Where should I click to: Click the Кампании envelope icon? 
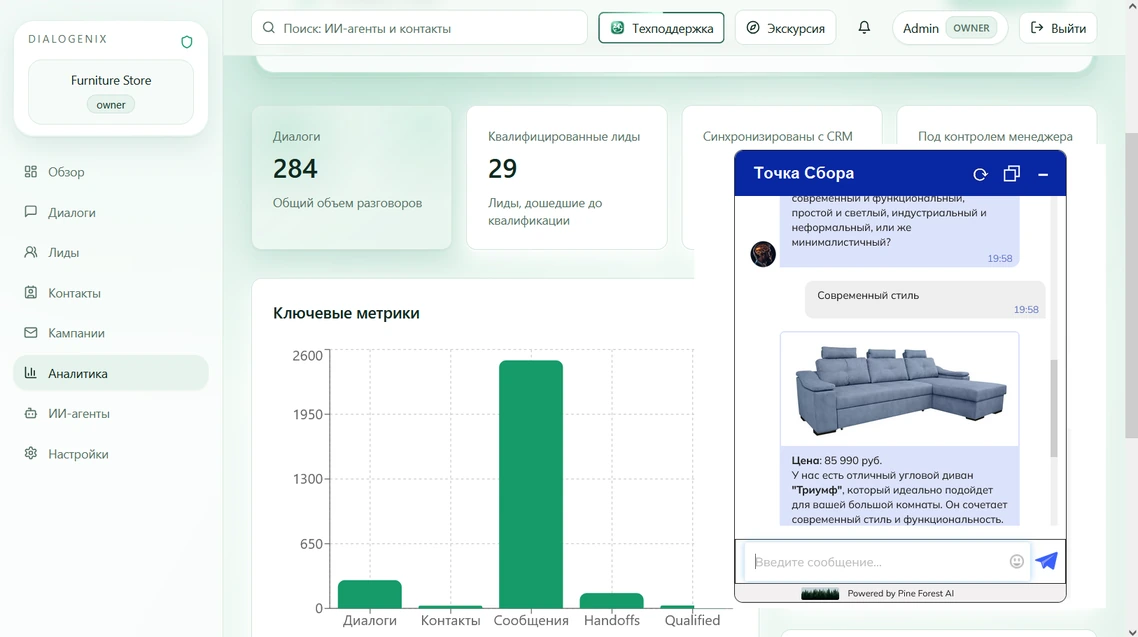[x=30, y=333]
